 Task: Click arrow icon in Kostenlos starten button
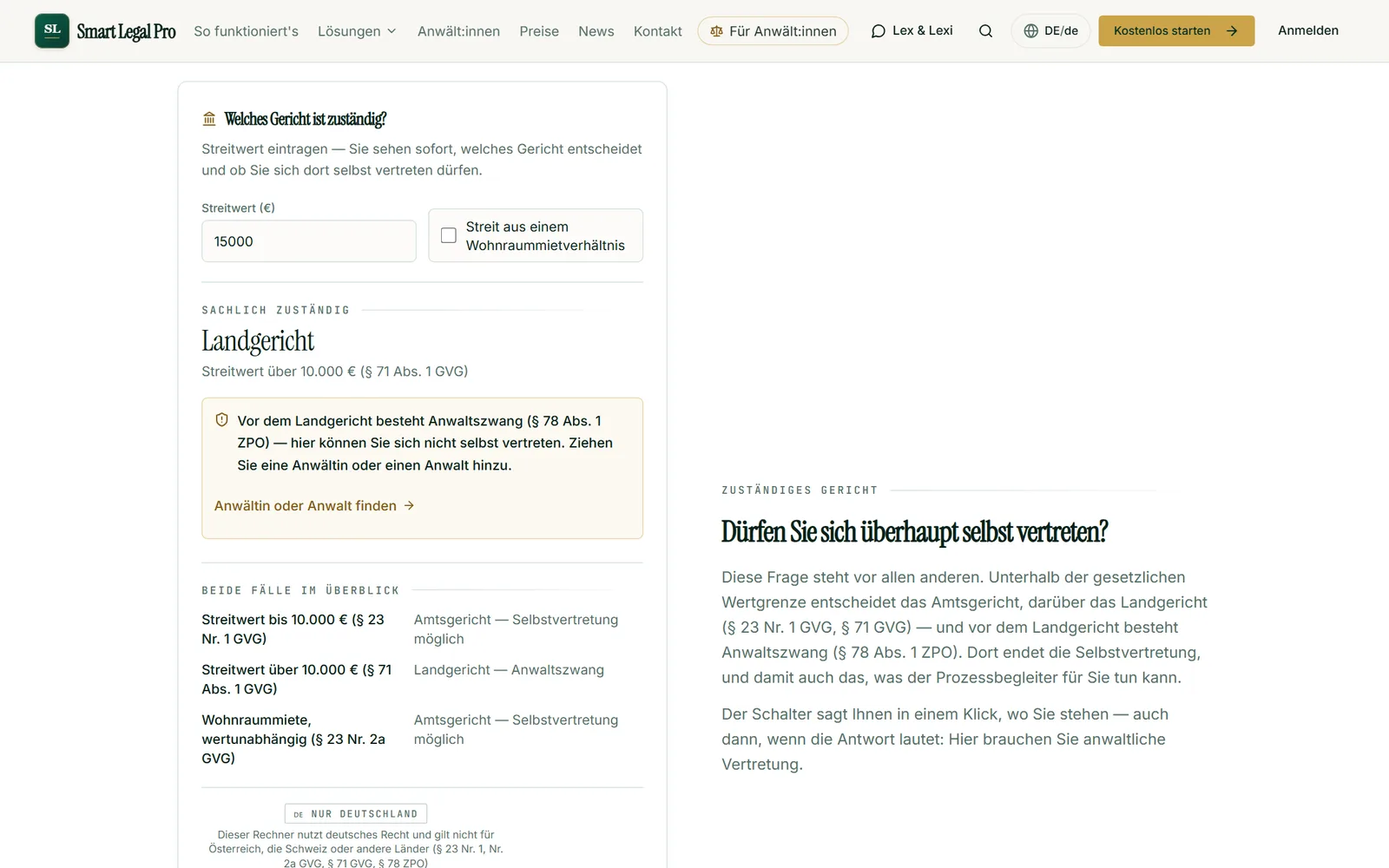[1231, 31]
